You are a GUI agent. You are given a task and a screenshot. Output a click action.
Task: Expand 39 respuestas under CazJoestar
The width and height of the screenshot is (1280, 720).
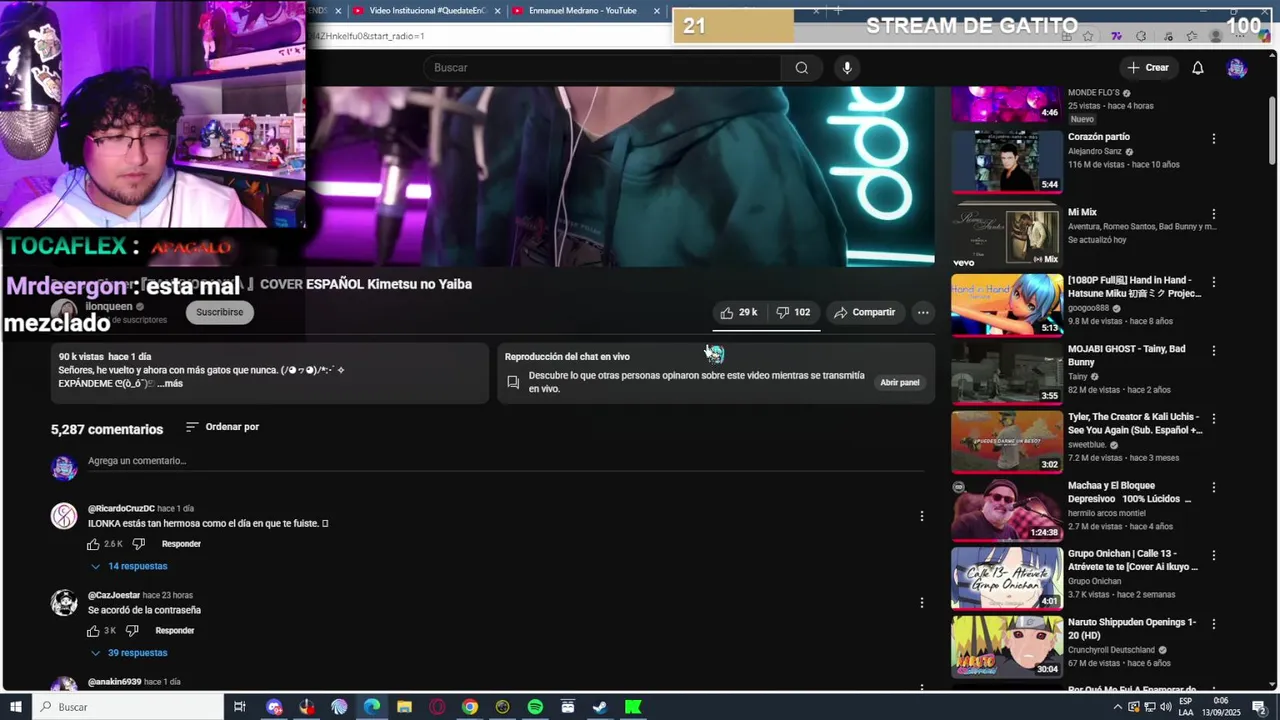click(129, 653)
